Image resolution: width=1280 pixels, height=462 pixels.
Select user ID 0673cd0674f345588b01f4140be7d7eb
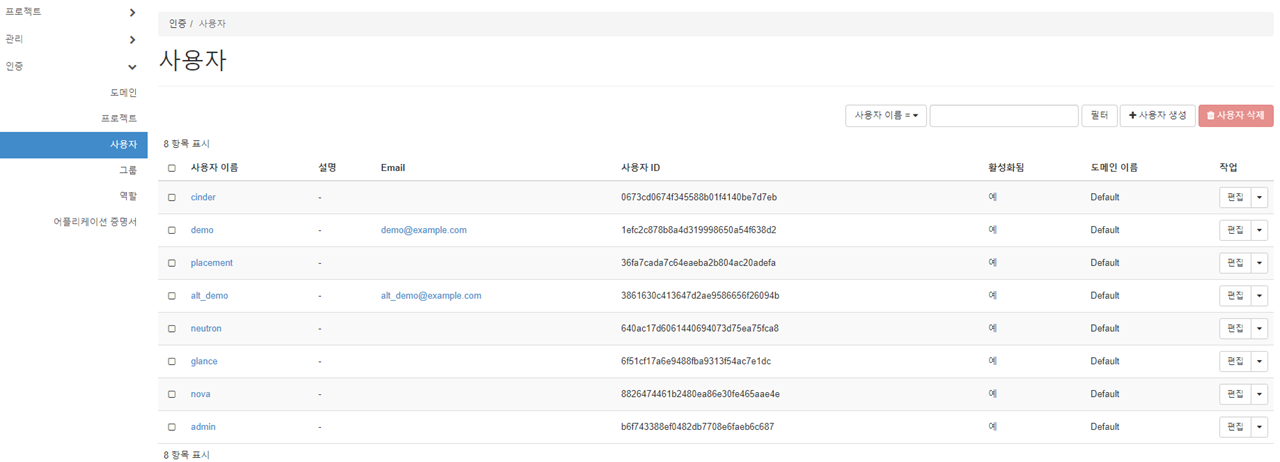[699, 197]
